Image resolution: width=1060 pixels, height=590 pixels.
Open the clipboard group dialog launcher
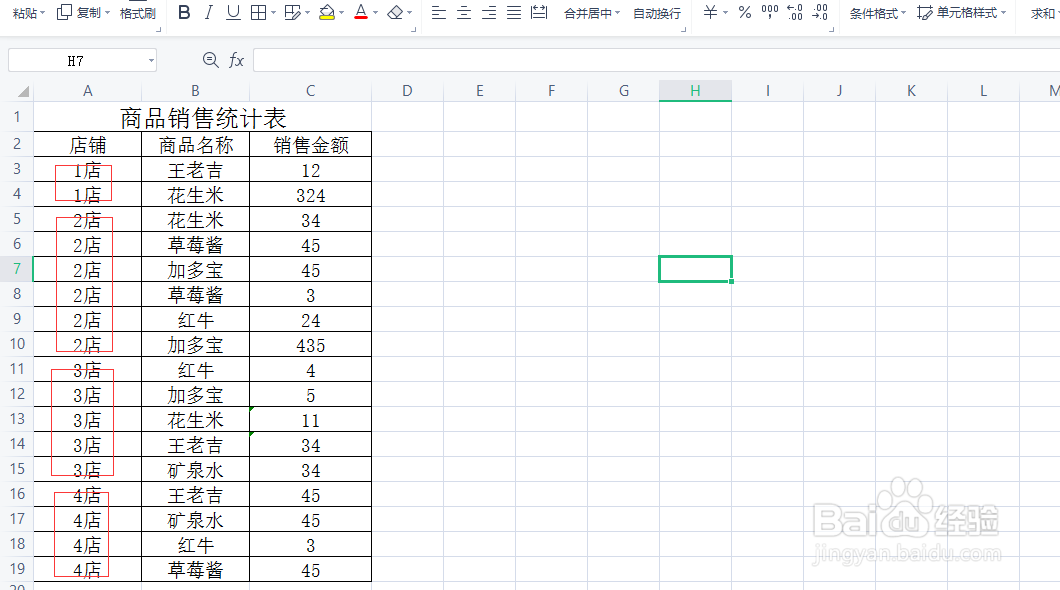click(x=159, y=30)
